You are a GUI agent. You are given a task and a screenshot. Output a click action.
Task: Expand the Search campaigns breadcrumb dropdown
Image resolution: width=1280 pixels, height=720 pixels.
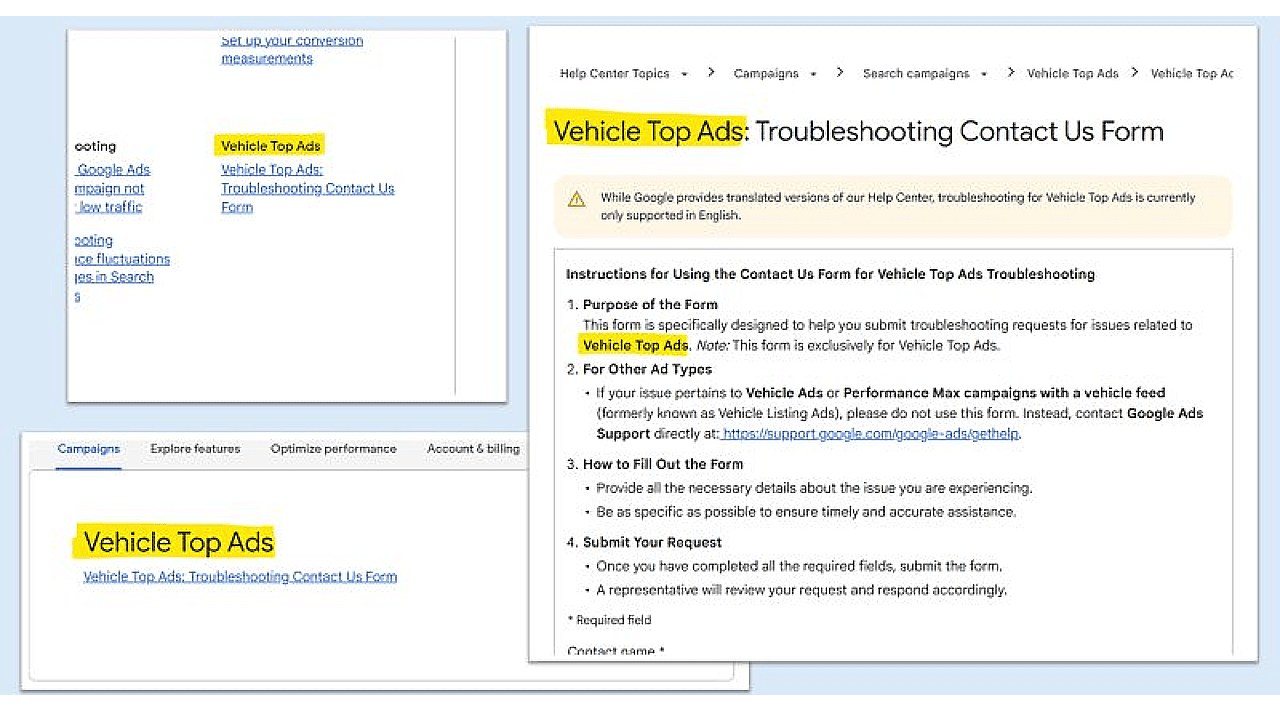984,74
